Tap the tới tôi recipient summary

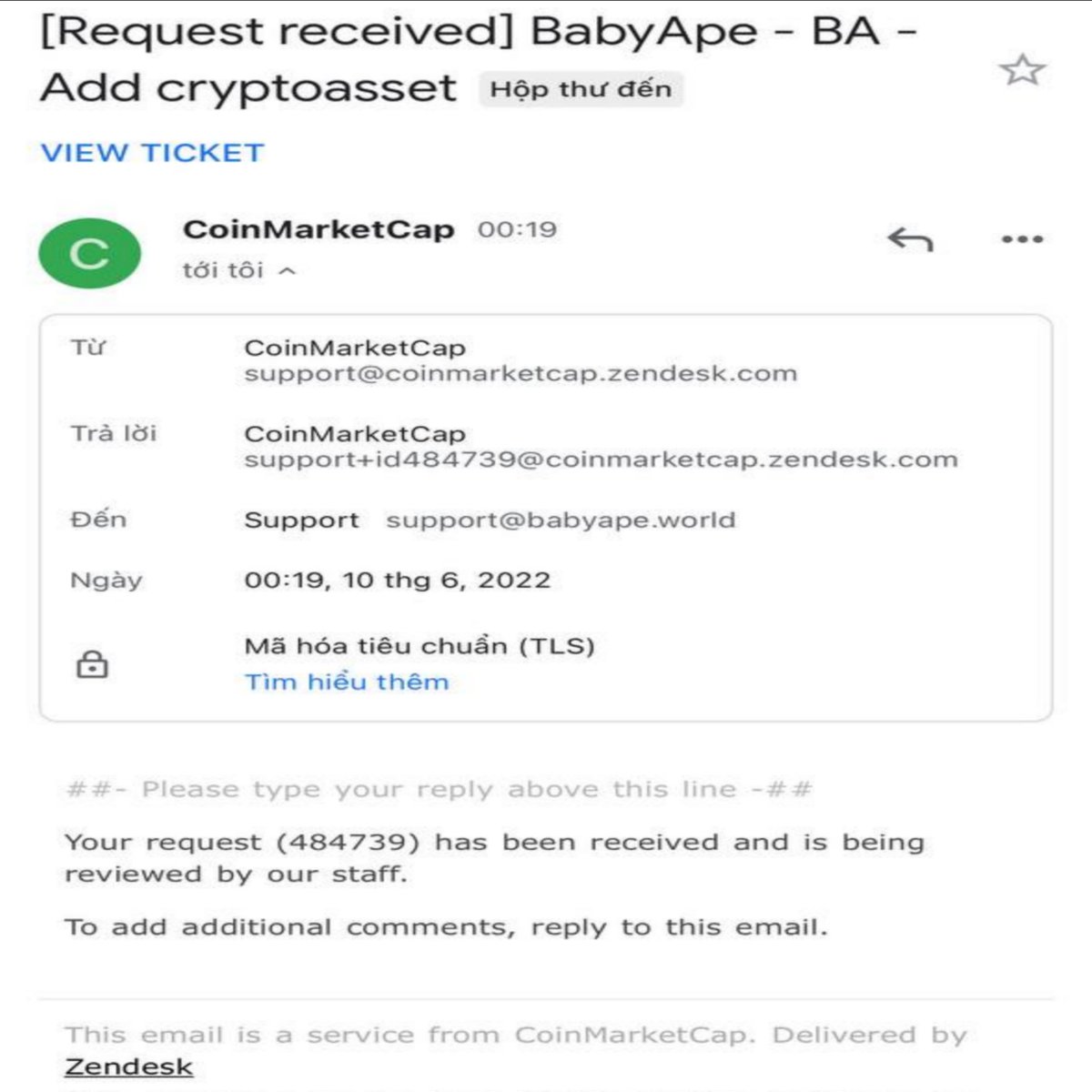tap(223, 271)
